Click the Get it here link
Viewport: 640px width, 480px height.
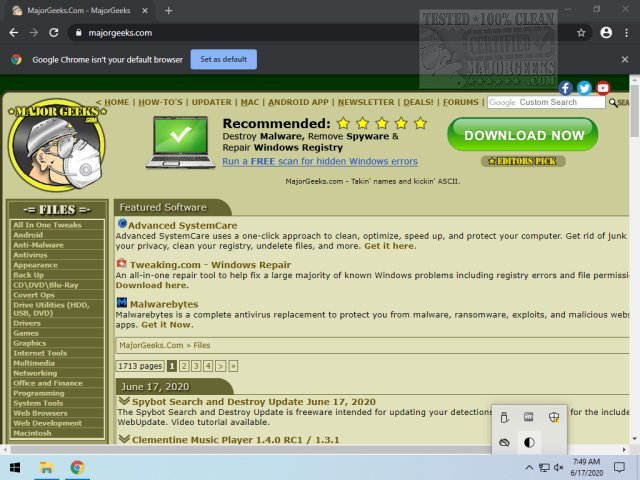[389, 246]
